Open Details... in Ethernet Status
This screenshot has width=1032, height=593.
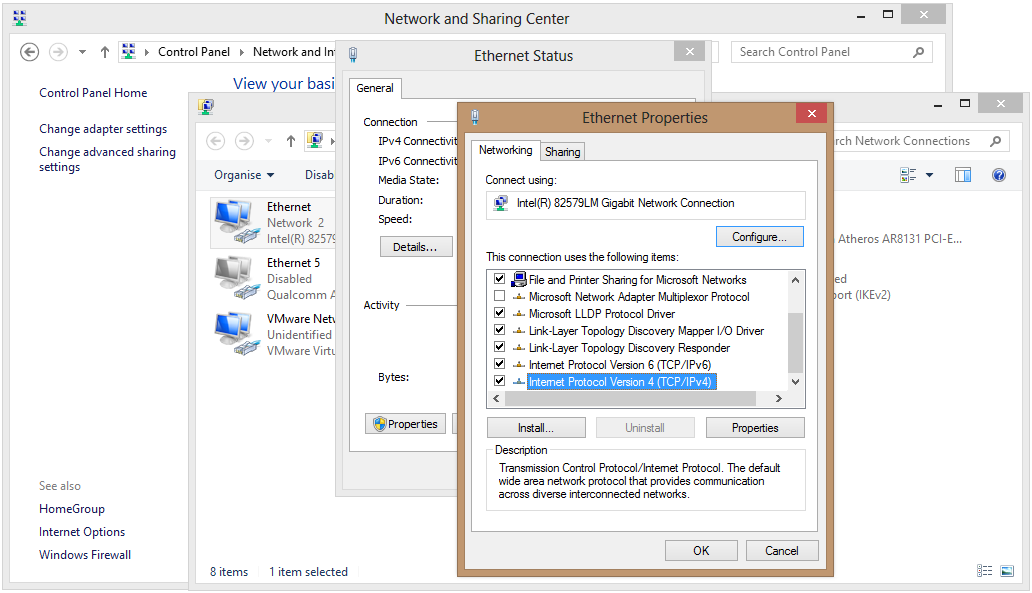click(416, 247)
